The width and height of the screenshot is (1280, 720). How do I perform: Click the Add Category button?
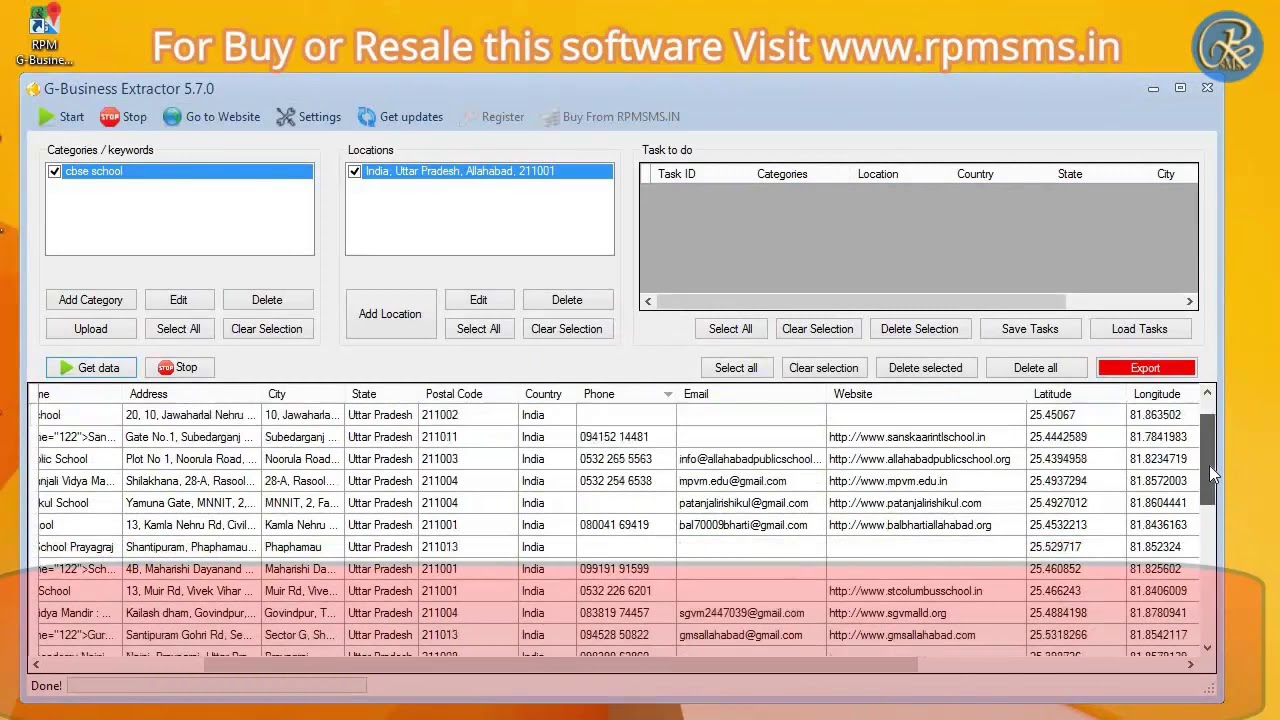pyautogui.click(x=90, y=300)
